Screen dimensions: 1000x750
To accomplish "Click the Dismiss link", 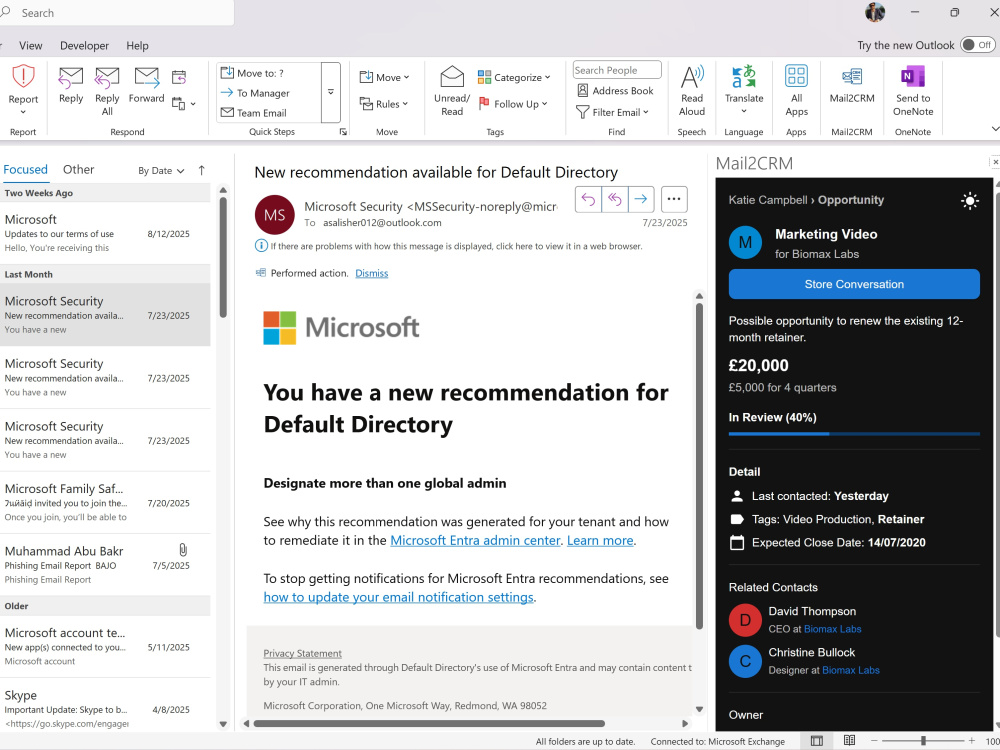I will point(371,274).
